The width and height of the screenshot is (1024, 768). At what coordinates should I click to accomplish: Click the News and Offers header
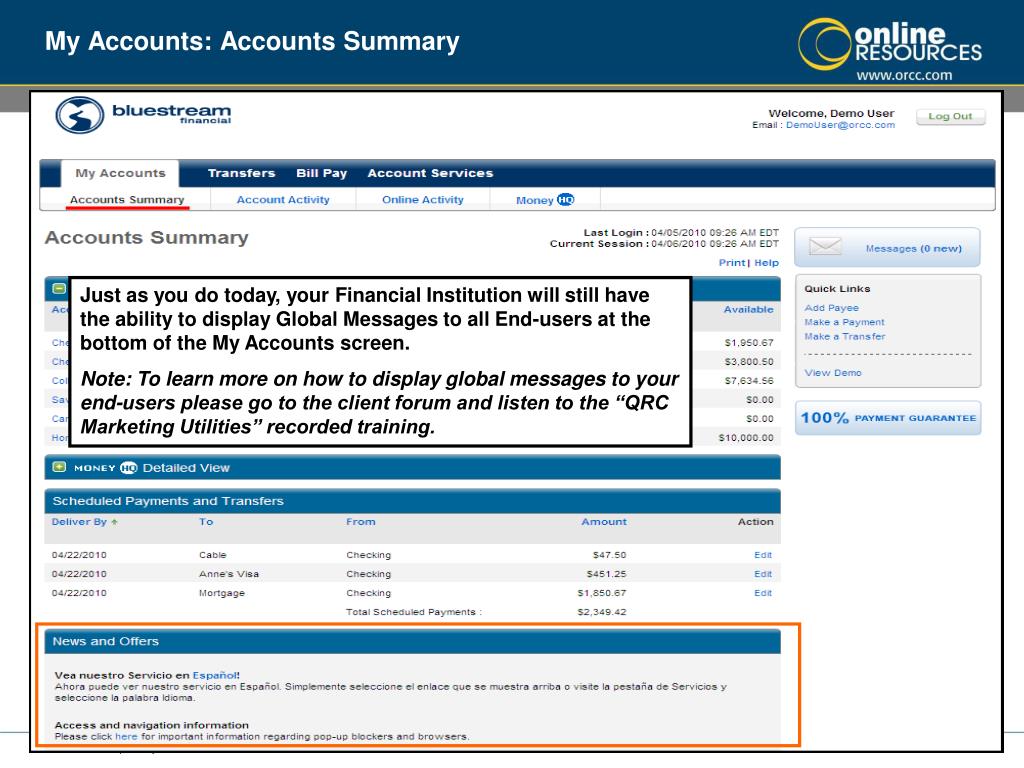412,641
